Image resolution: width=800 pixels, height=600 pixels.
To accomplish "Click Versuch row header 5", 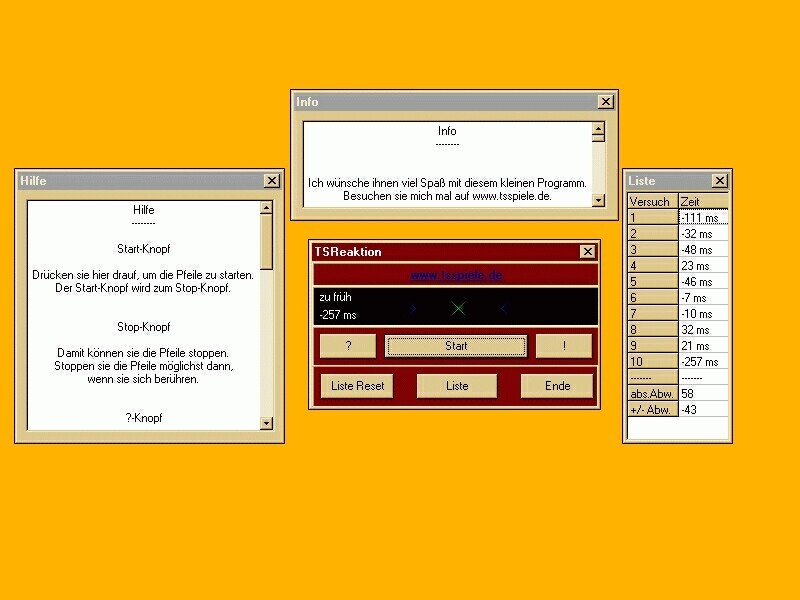I will point(653,282).
